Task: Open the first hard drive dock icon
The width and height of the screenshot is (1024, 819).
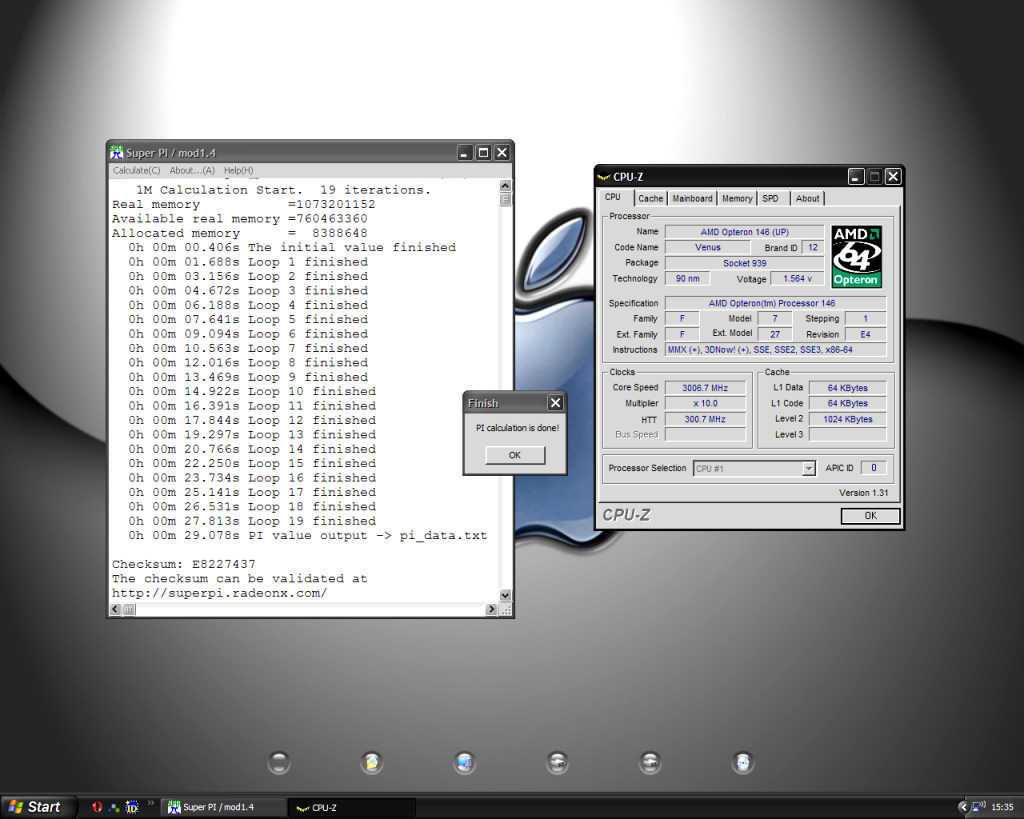Action: pos(557,762)
